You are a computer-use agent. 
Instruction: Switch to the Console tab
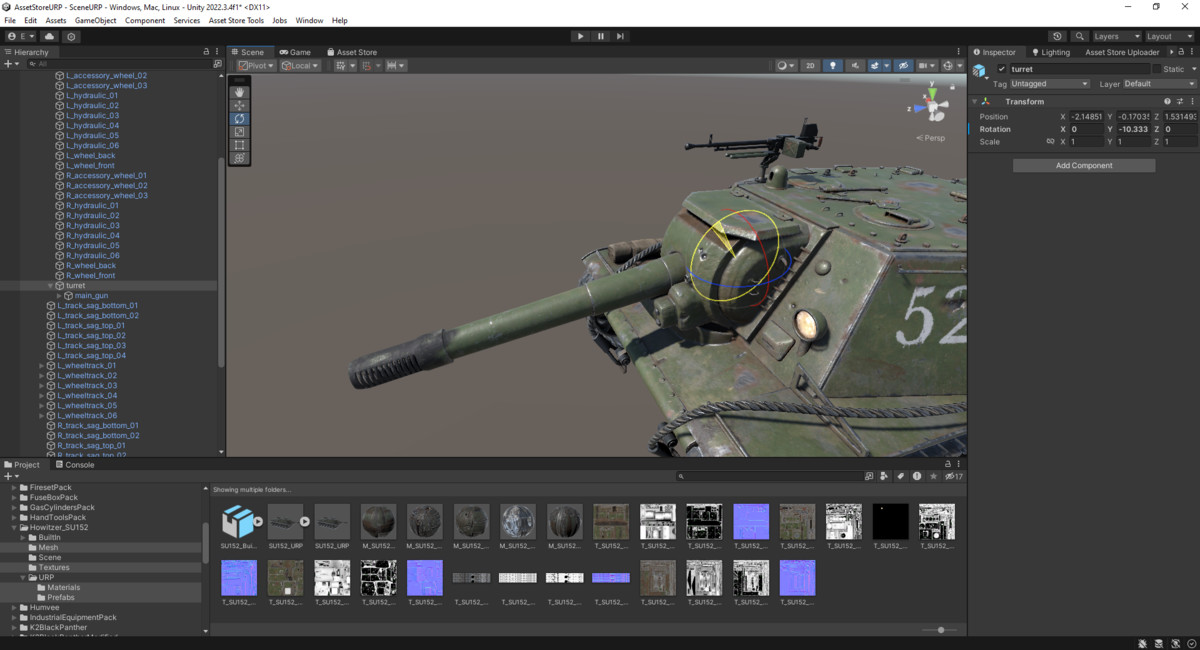click(74, 464)
